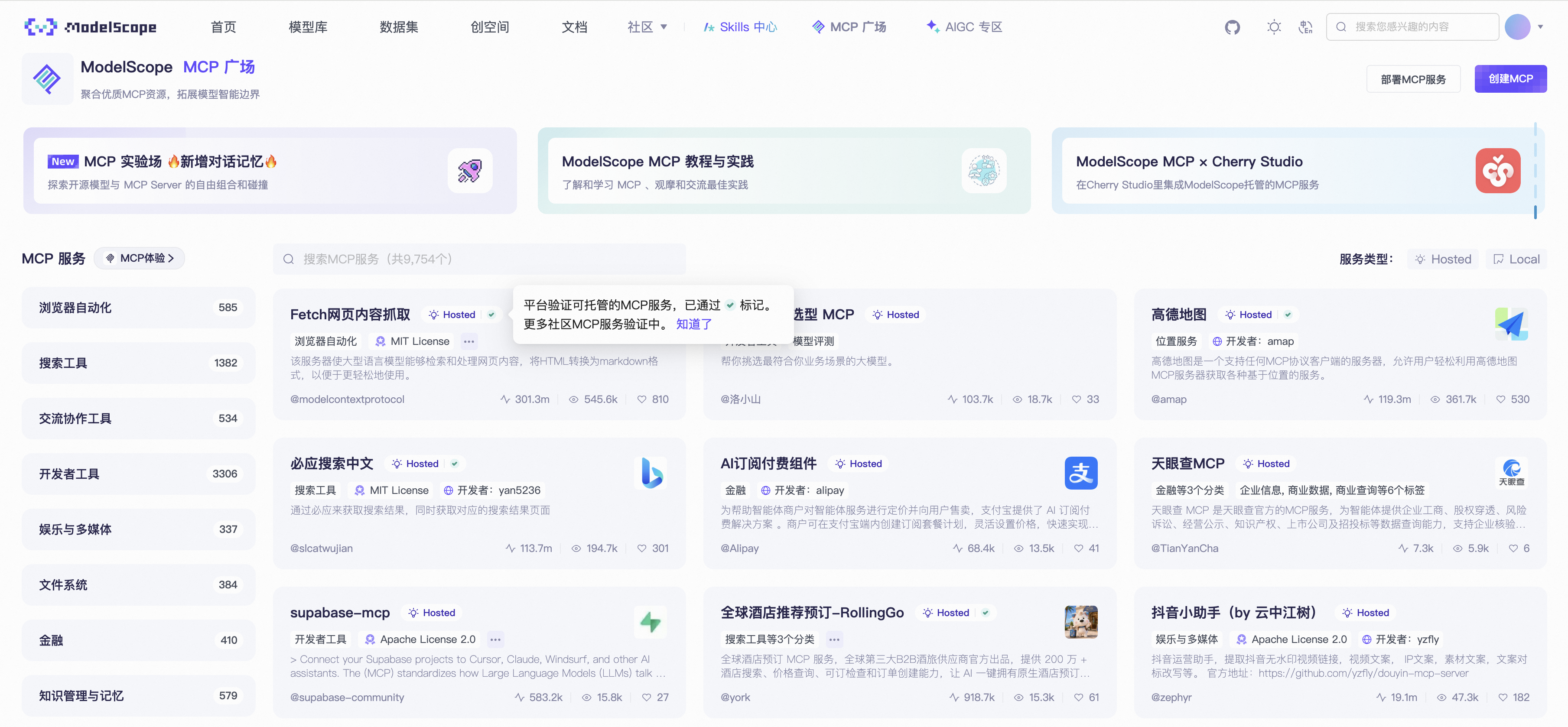Click heart icon on Fetch card
This screenshot has width=1568, height=727.
(641, 399)
